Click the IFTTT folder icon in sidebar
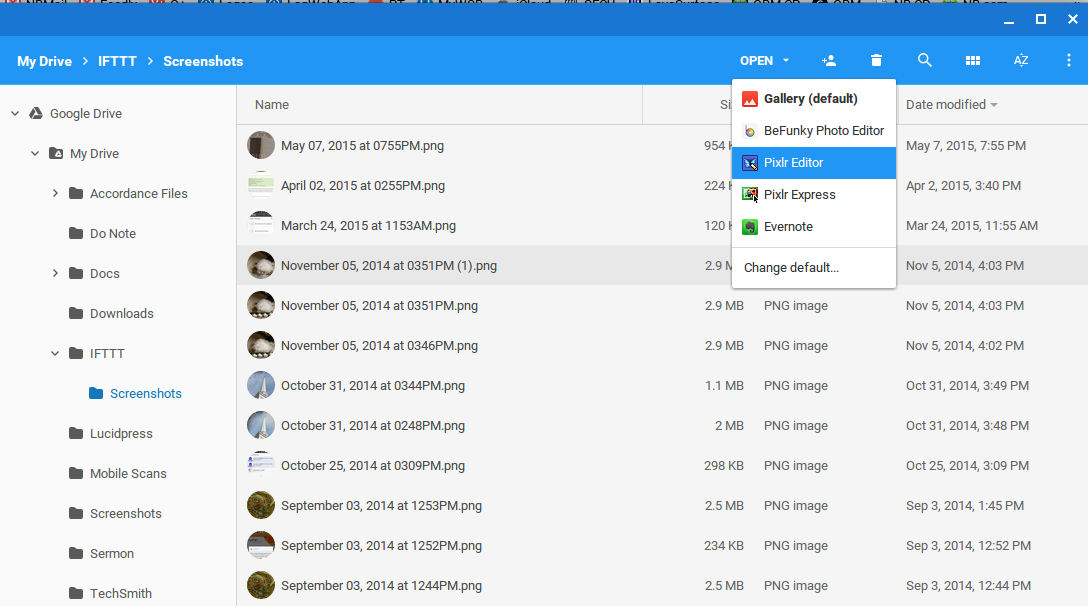 76,353
